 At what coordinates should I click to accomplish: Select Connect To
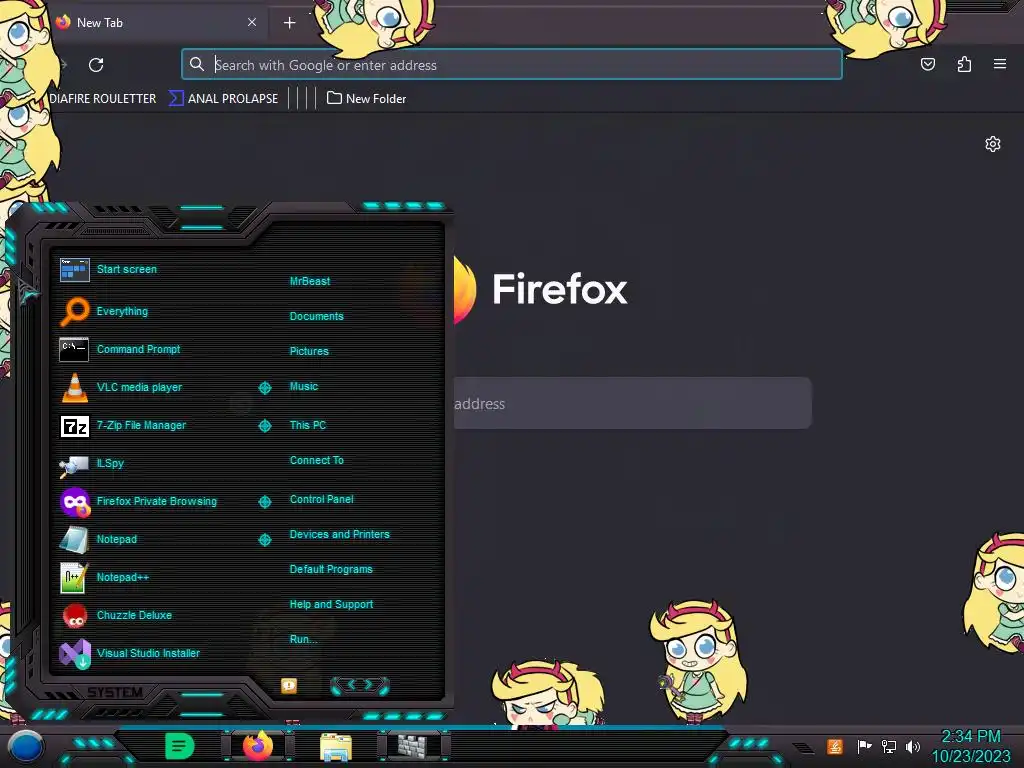pyautogui.click(x=316, y=460)
